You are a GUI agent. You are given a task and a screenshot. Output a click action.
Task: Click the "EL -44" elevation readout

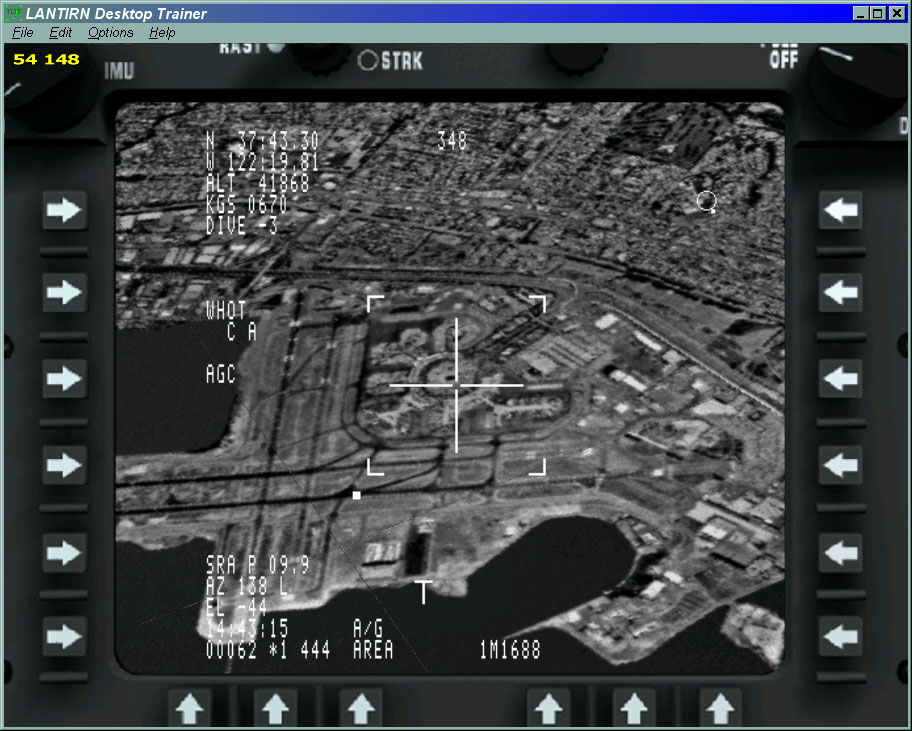(237, 607)
